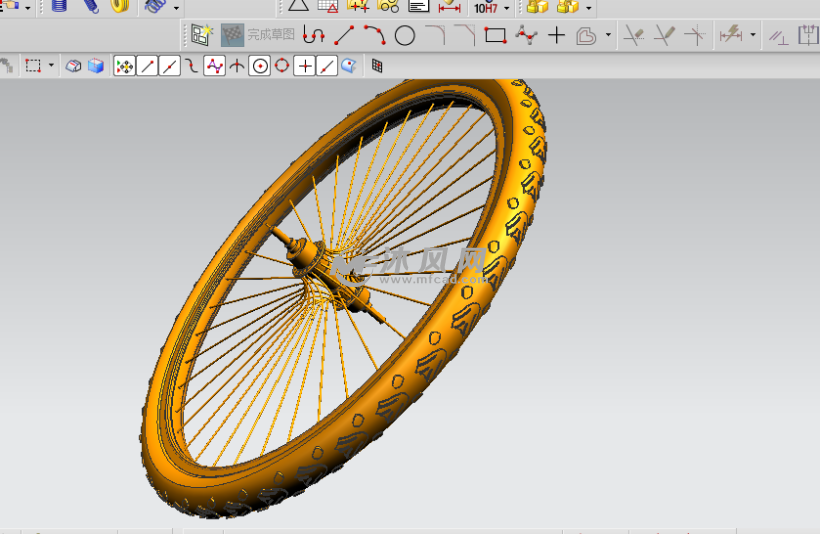Toggle Existing Point snap plus icon
Viewport: 820px width, 534px height.
pos(304,66)
